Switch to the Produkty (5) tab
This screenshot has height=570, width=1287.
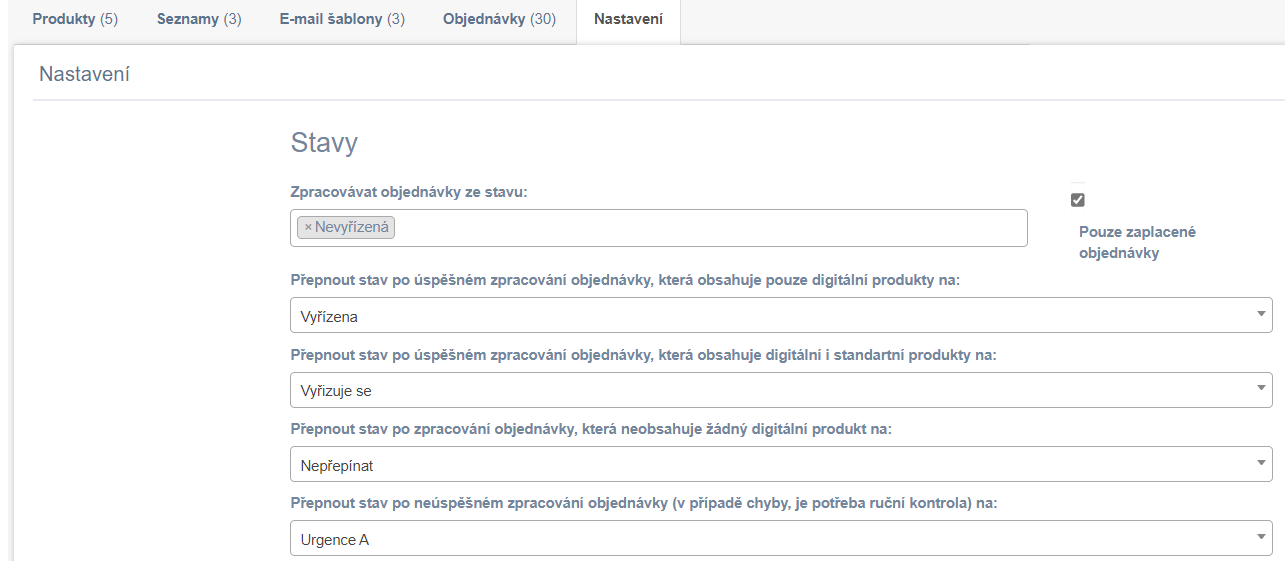click(x=75, y=20)
